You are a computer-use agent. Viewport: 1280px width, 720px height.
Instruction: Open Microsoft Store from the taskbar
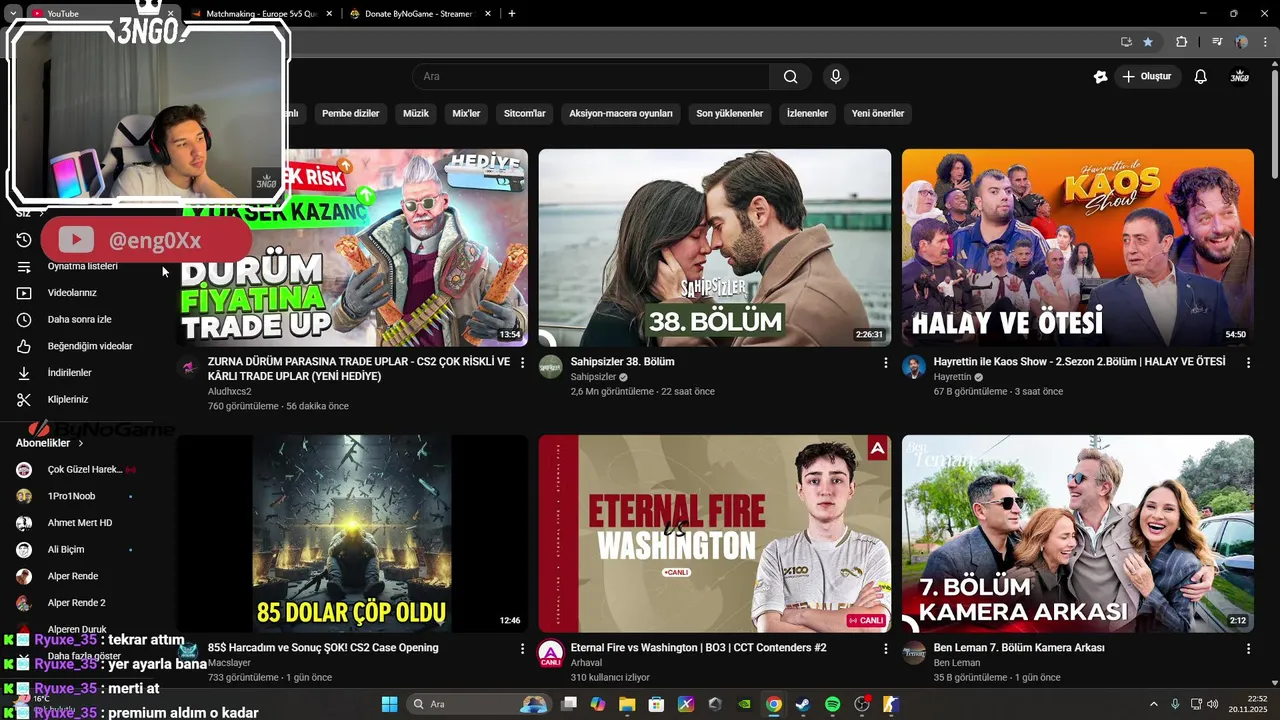click(656, 704)
